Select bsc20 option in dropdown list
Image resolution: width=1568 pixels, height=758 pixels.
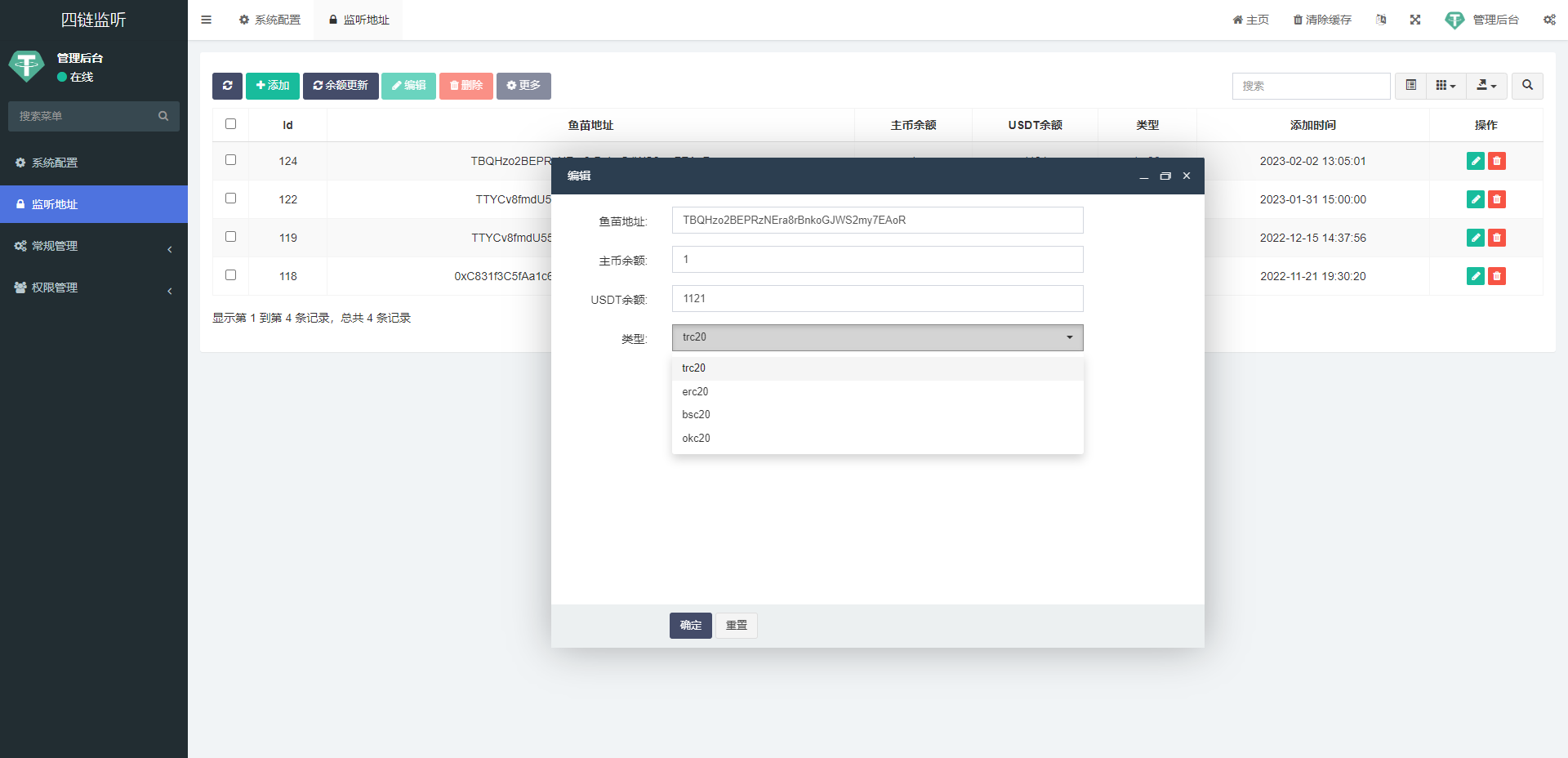697,415
